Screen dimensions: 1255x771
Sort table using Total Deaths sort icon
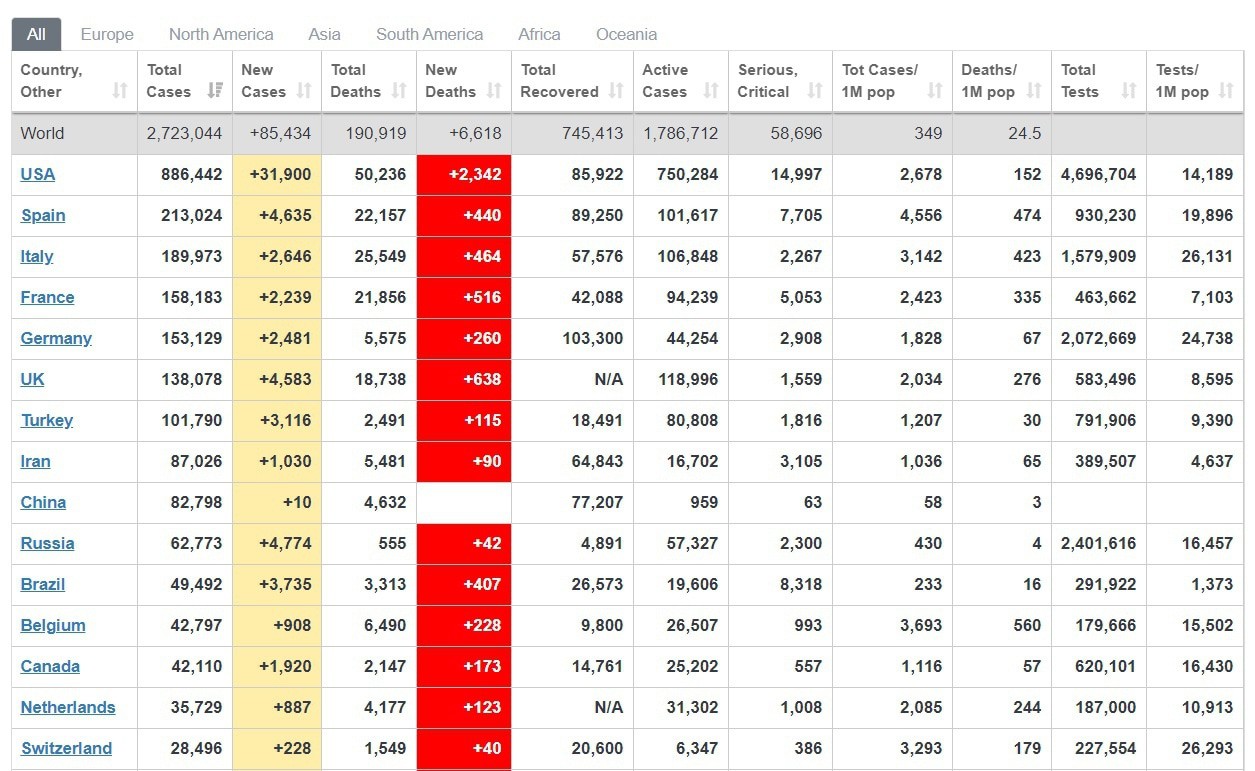399,91
